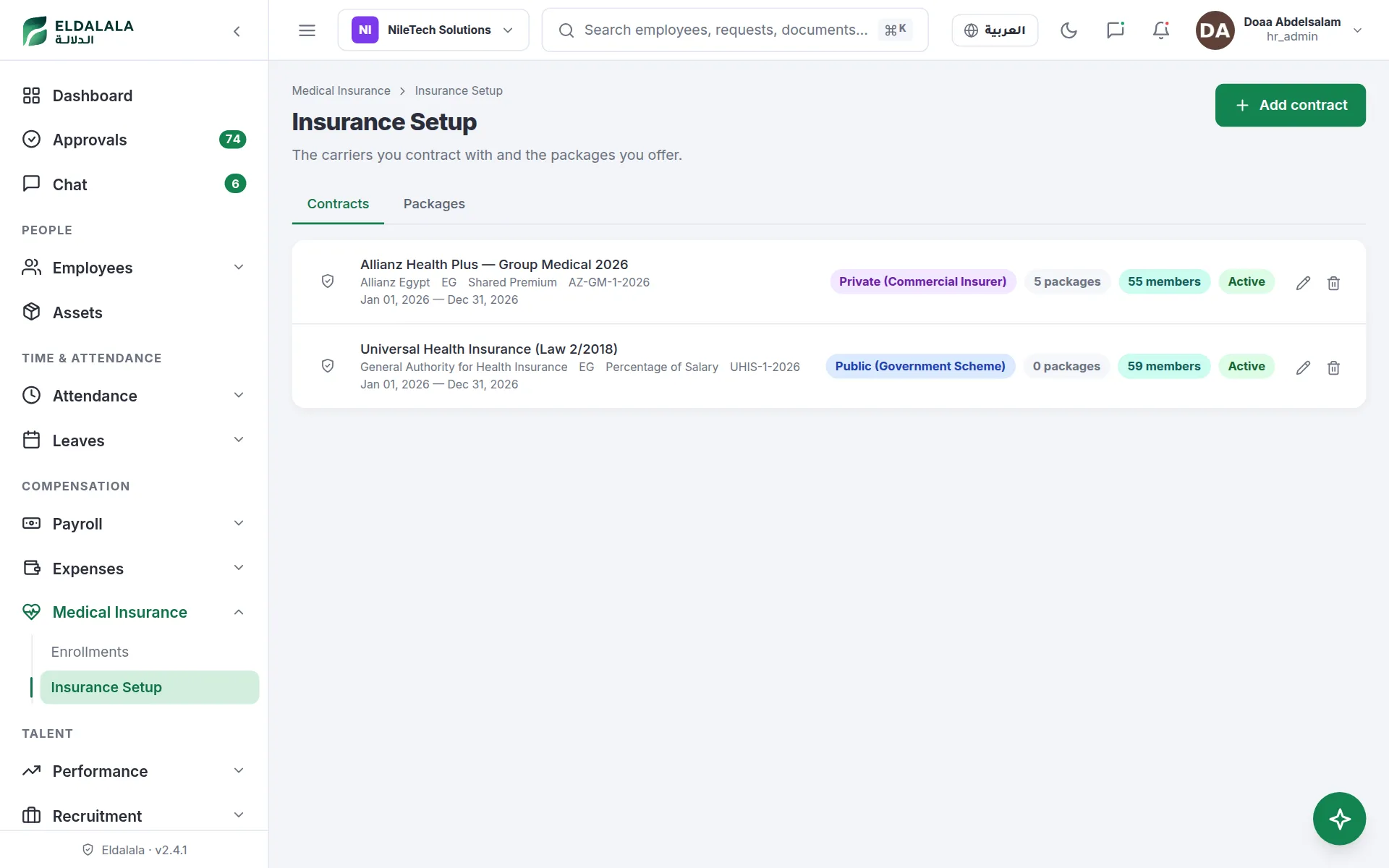Open Dashboard from the sidebar
This screenshot has height=868, width=1389.
point(134,95)
